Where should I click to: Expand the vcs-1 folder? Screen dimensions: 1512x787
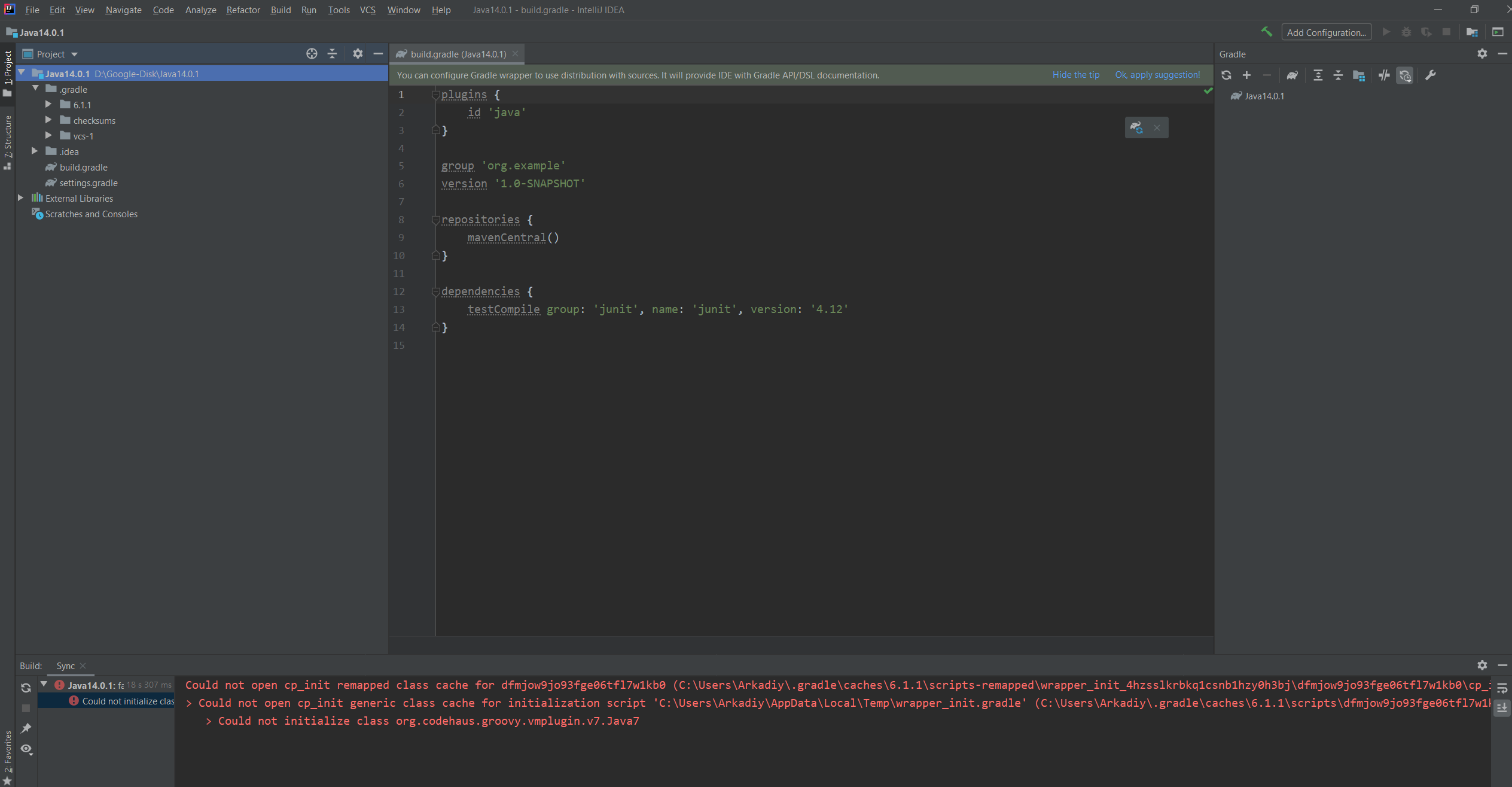click(x=48, y=135)
